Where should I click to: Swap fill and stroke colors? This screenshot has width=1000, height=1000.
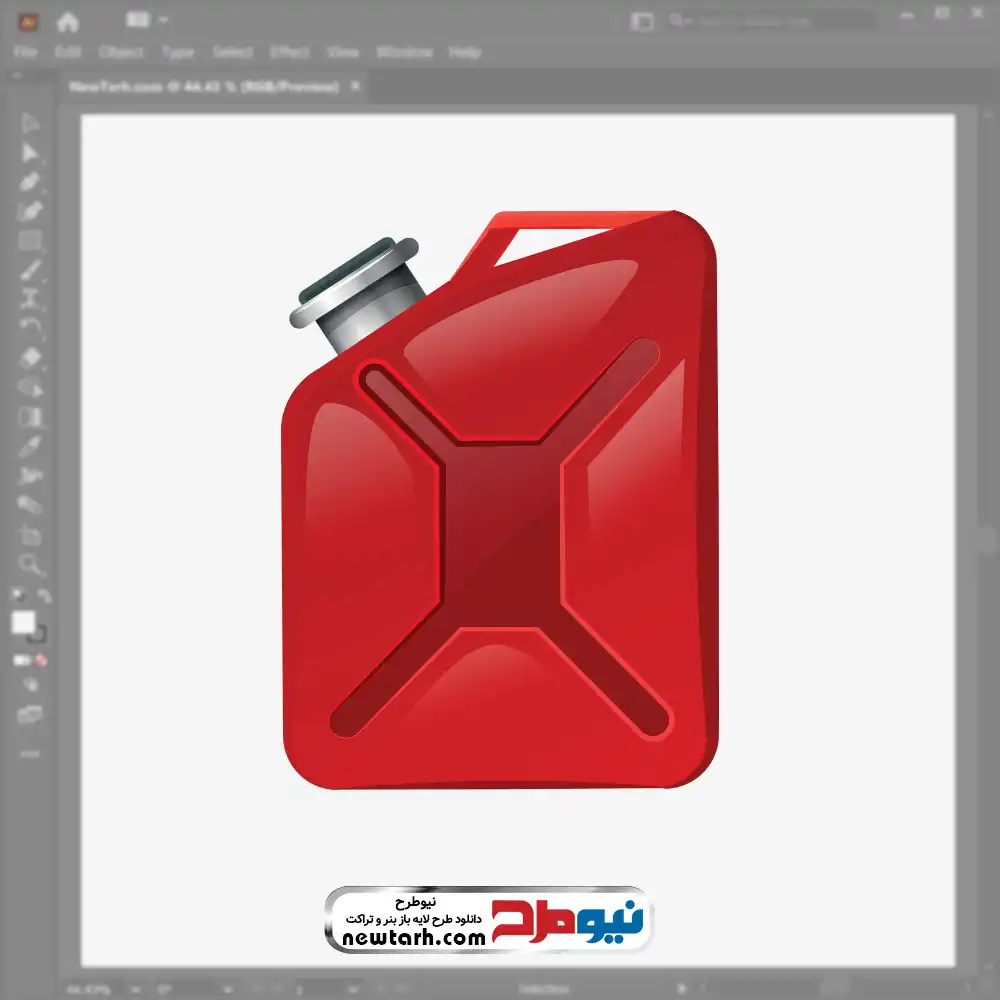pyautogui.click(x=43, y=597)
